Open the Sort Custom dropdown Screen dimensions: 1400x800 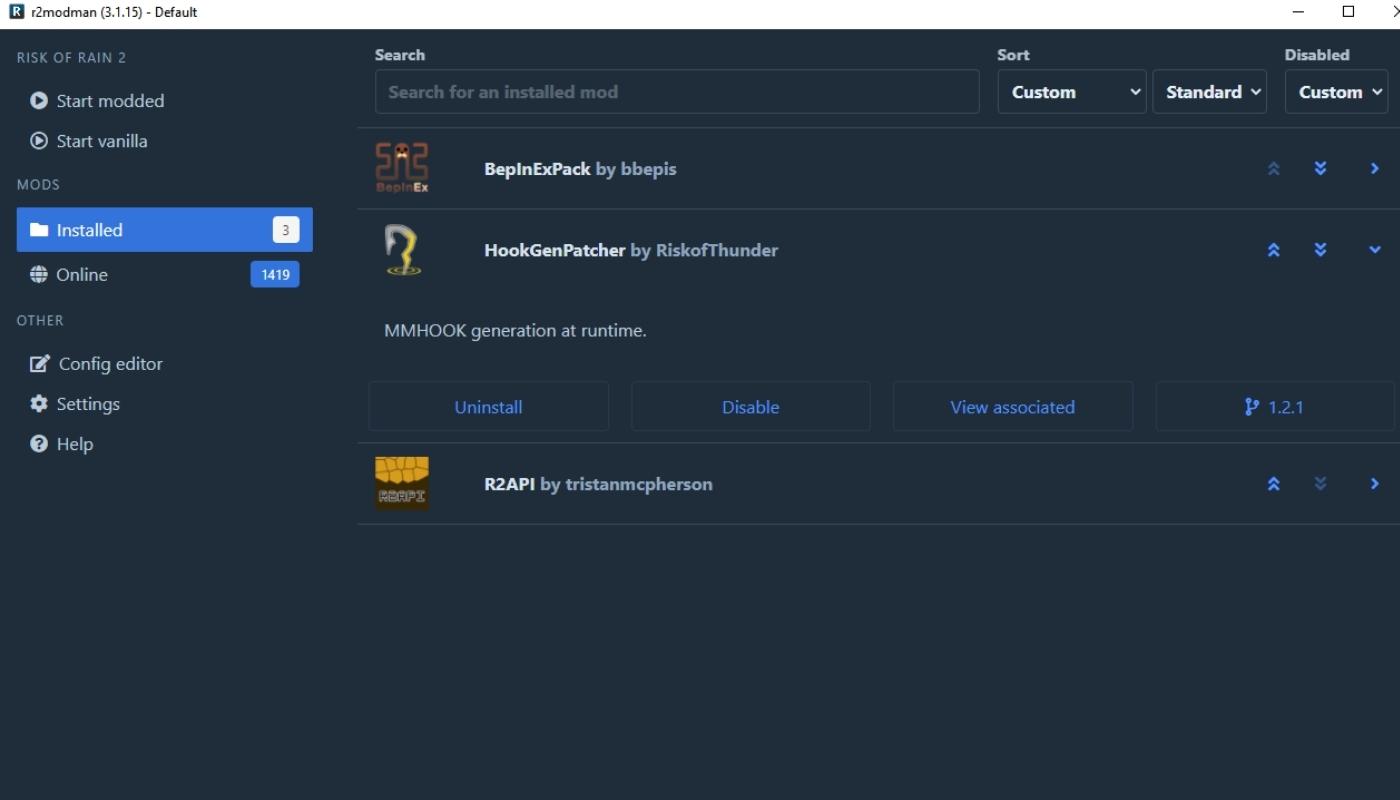point(1072,92)
